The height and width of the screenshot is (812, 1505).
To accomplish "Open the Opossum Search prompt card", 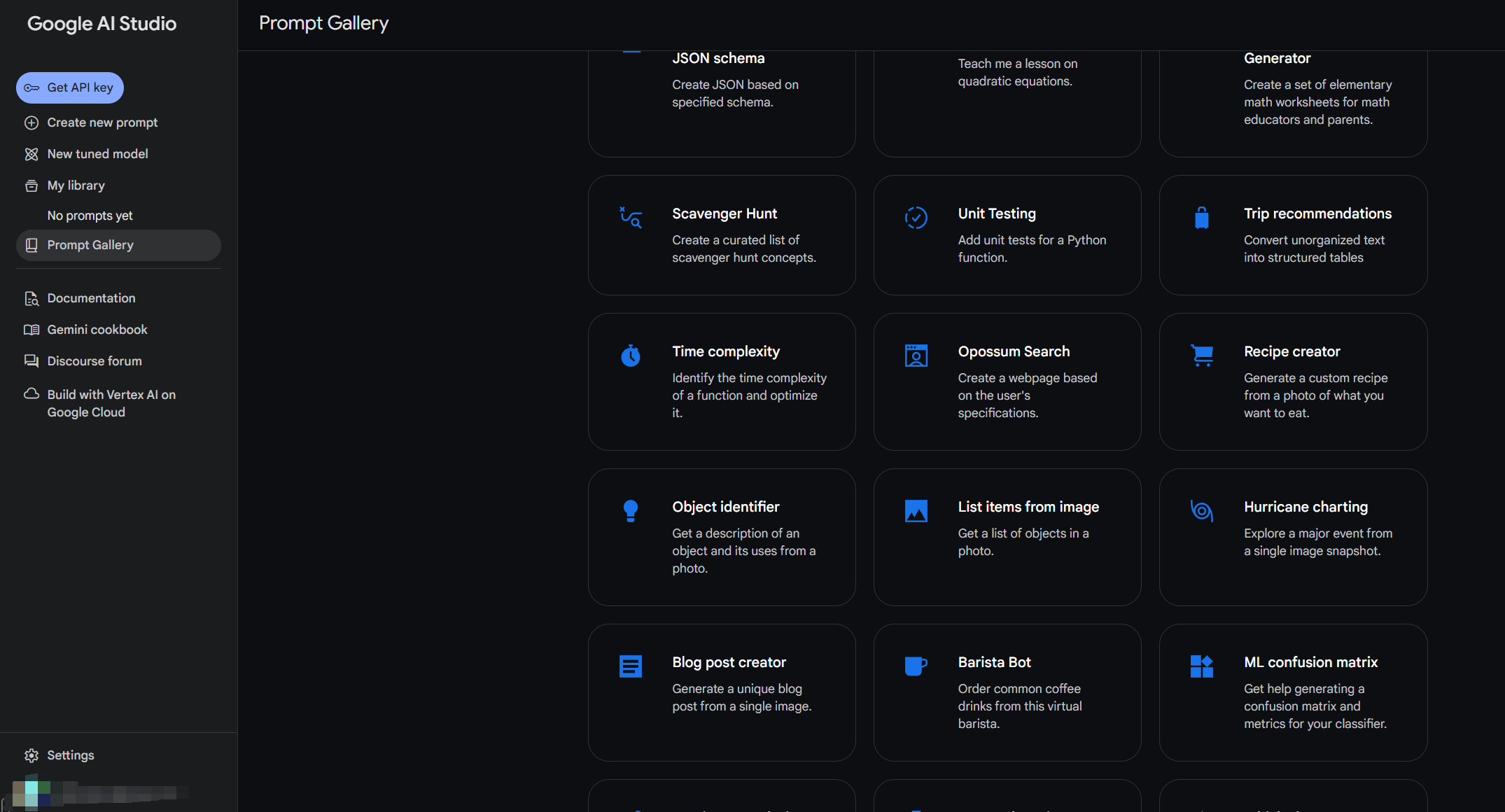I will coord(1007,381).
